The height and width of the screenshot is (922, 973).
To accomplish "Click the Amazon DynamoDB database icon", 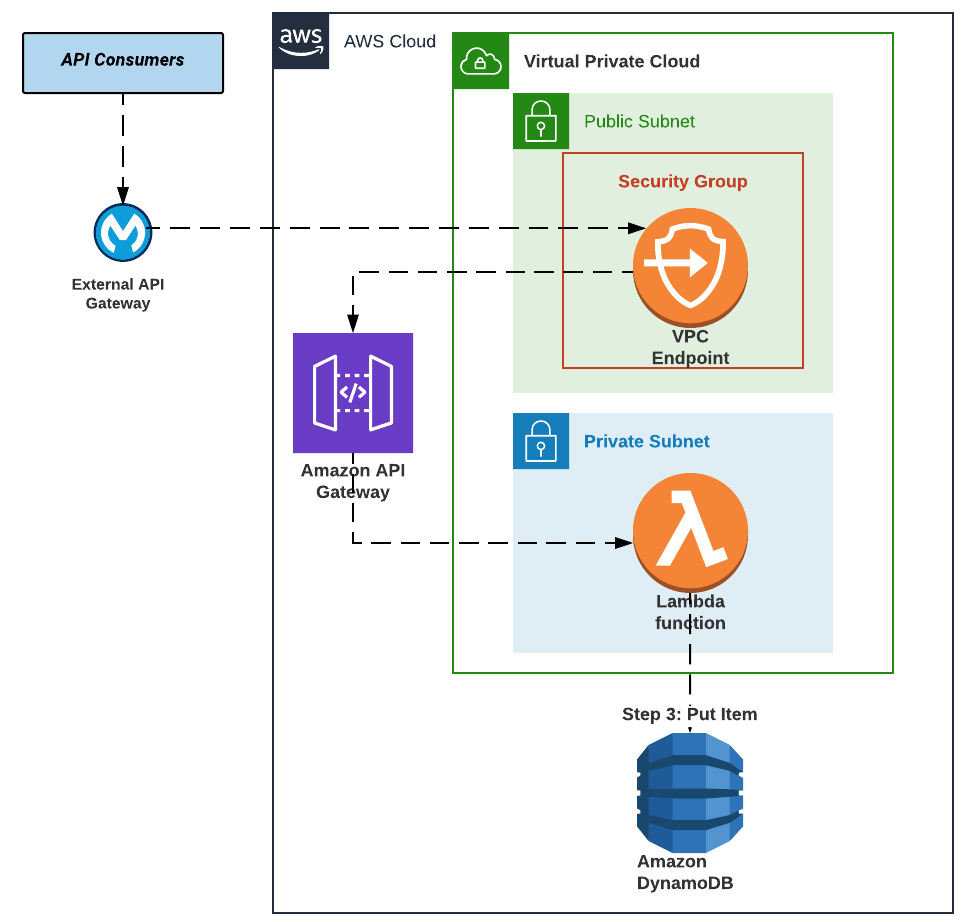I will tap(689, 793).
